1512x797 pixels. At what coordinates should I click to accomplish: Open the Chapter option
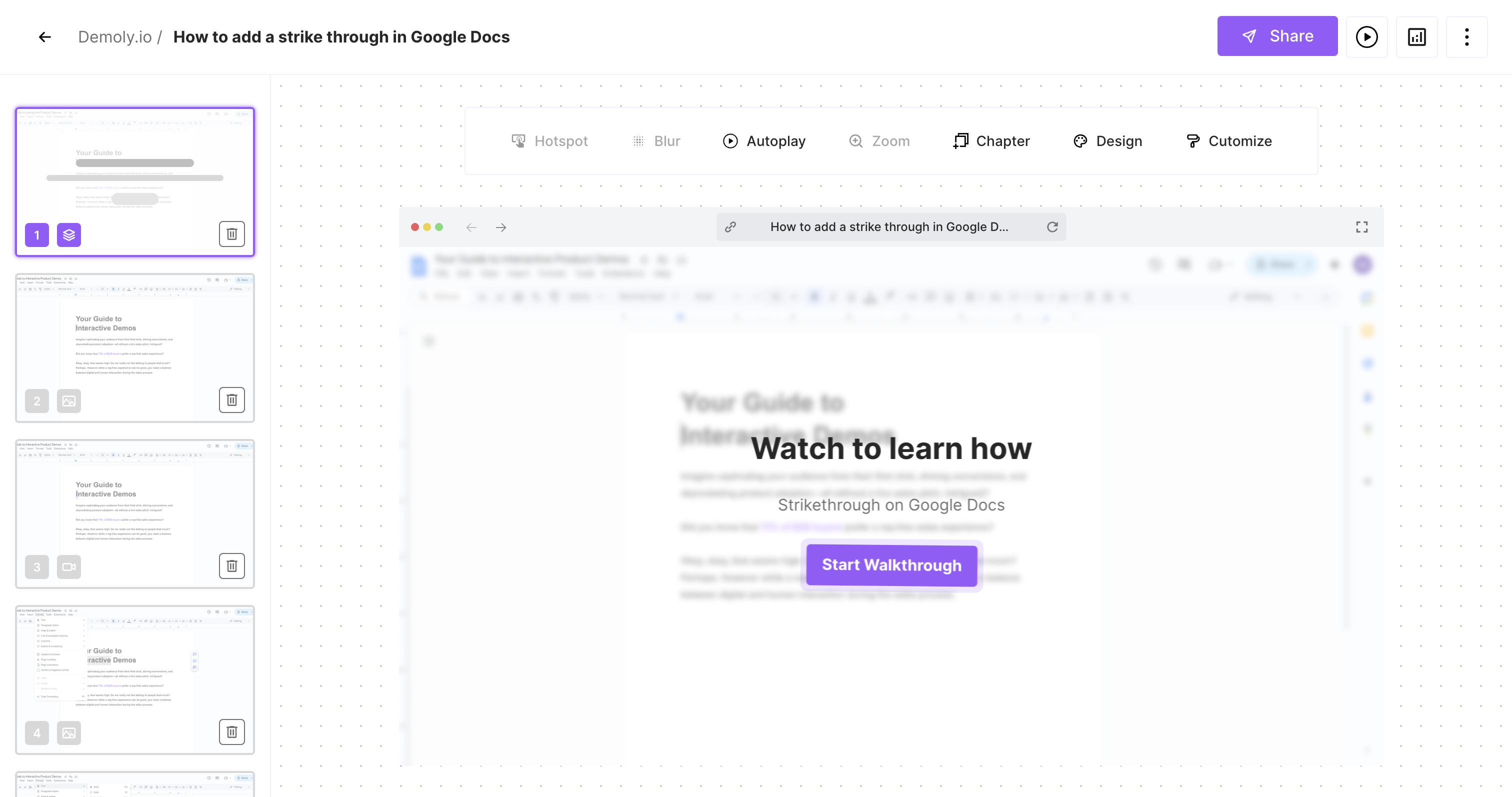coord(991,141)
